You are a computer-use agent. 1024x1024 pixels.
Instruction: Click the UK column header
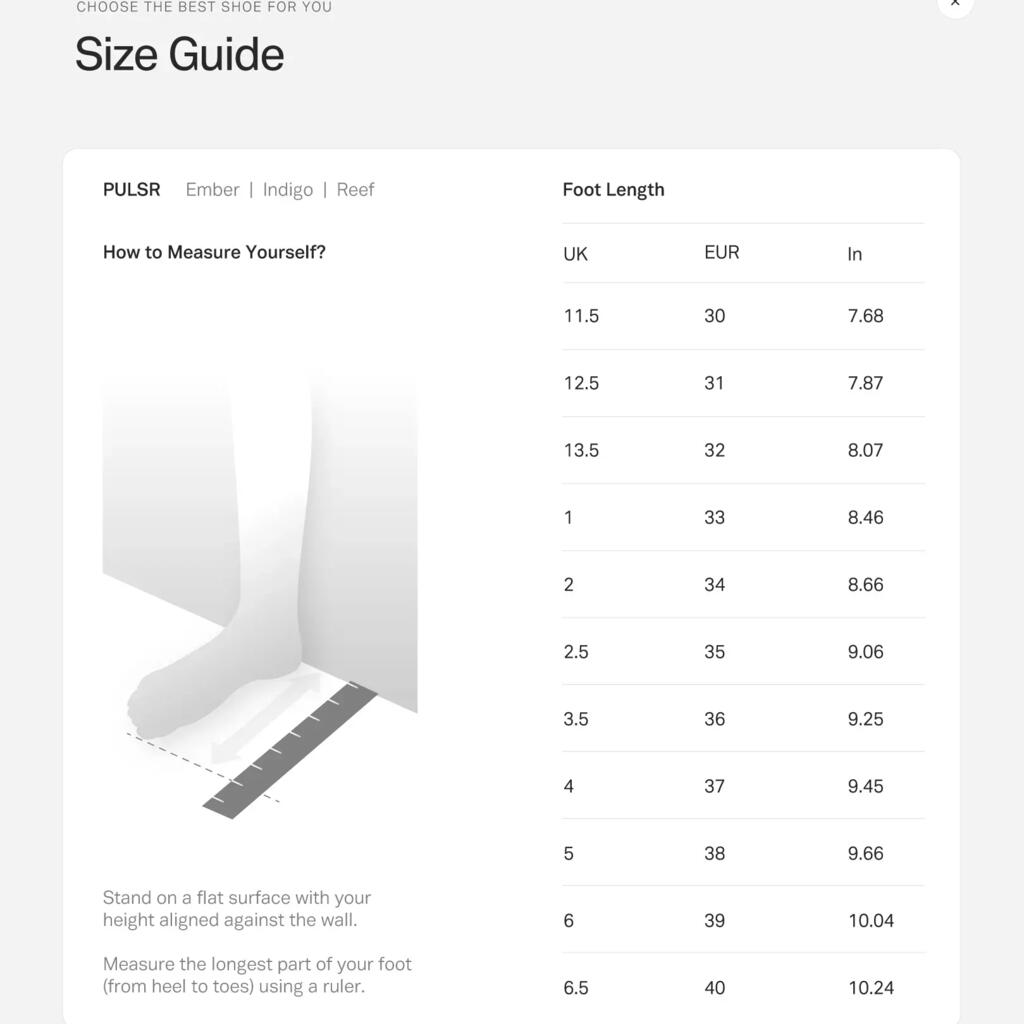point(575,253)
